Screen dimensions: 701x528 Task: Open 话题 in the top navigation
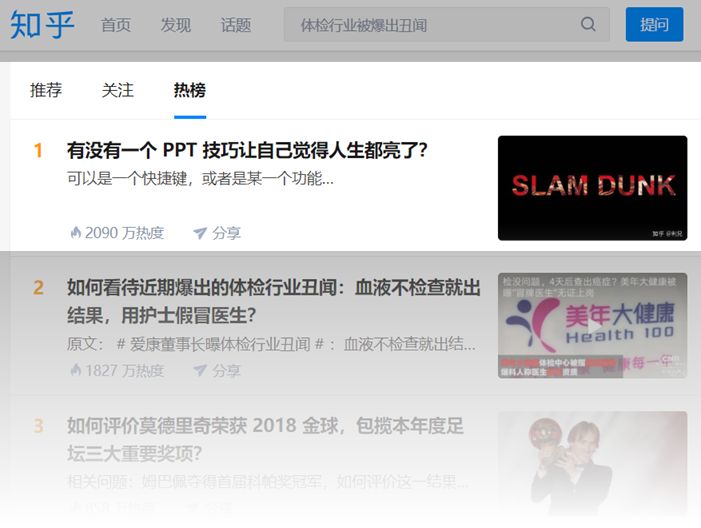[236, 25]
